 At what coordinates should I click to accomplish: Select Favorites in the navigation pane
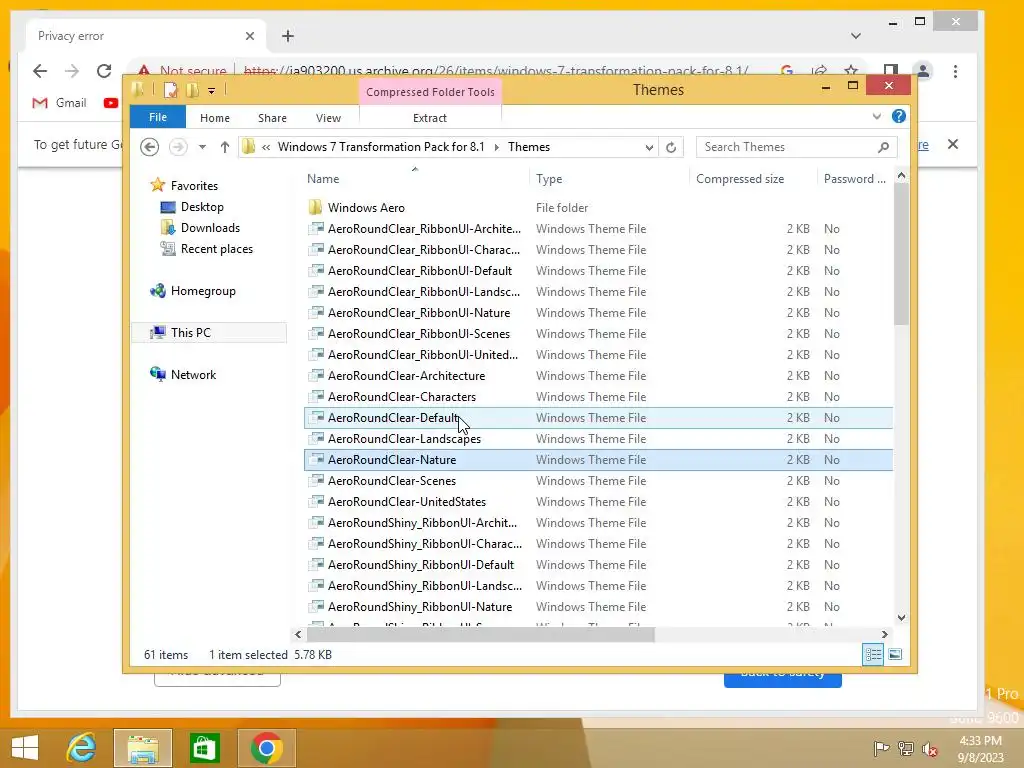point(193,185)
